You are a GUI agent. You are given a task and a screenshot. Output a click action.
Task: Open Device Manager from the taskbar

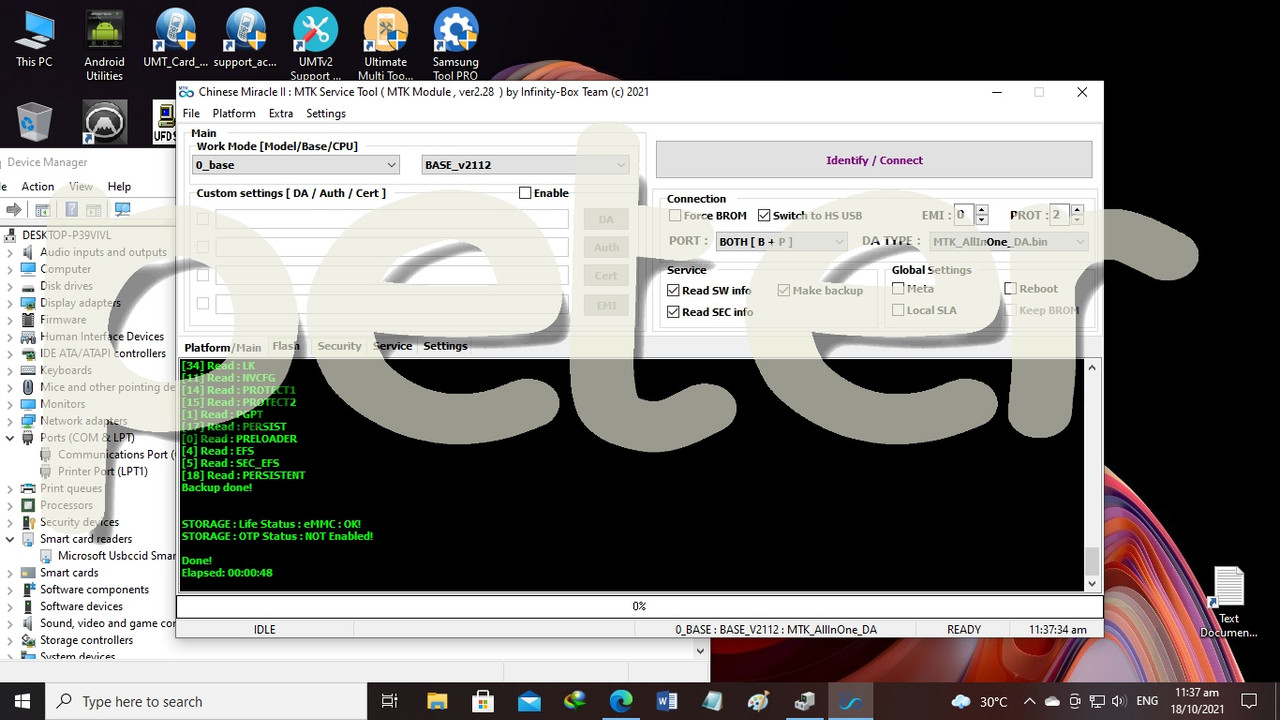[805, 701]
